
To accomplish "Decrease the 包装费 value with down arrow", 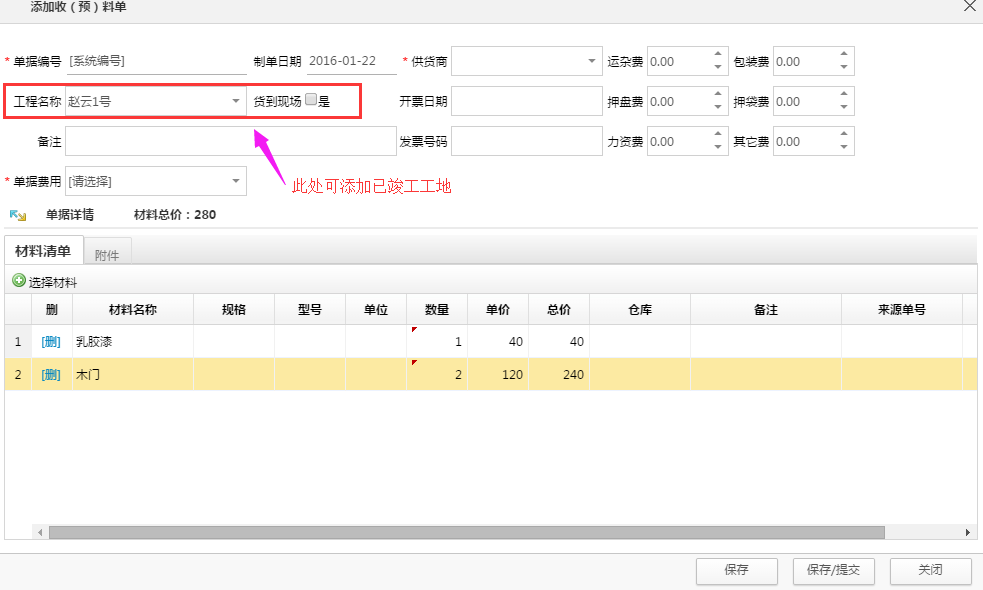I will (x=844, y=67).
